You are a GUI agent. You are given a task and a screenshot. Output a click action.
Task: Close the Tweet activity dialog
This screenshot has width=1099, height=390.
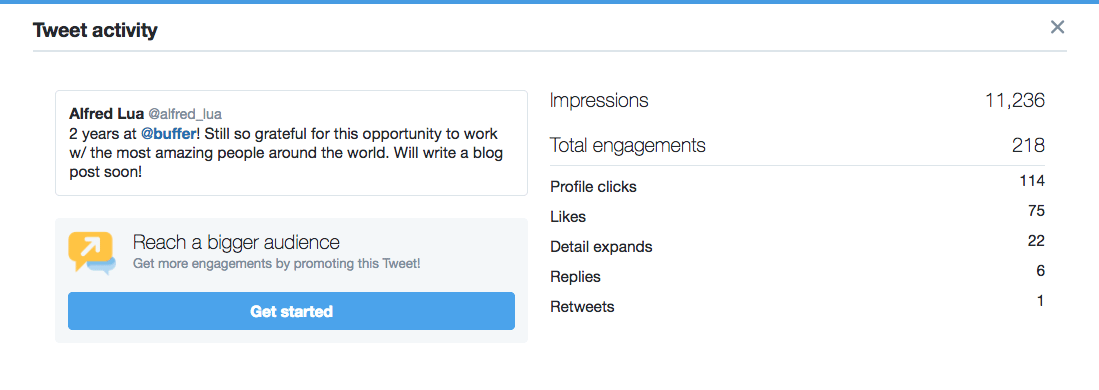point(1057,27)
